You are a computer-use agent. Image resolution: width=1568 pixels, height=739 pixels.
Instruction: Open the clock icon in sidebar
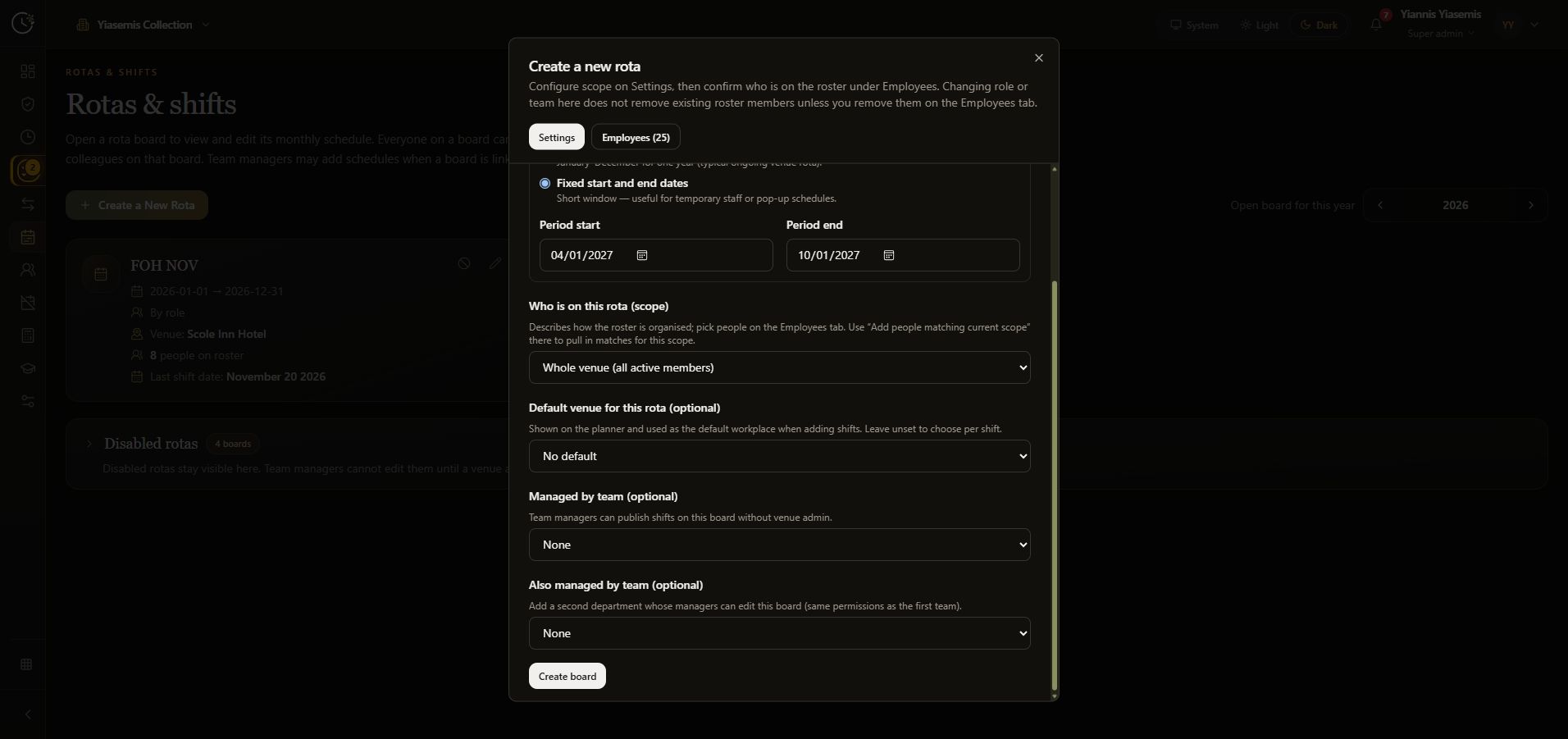pos(28,137)
